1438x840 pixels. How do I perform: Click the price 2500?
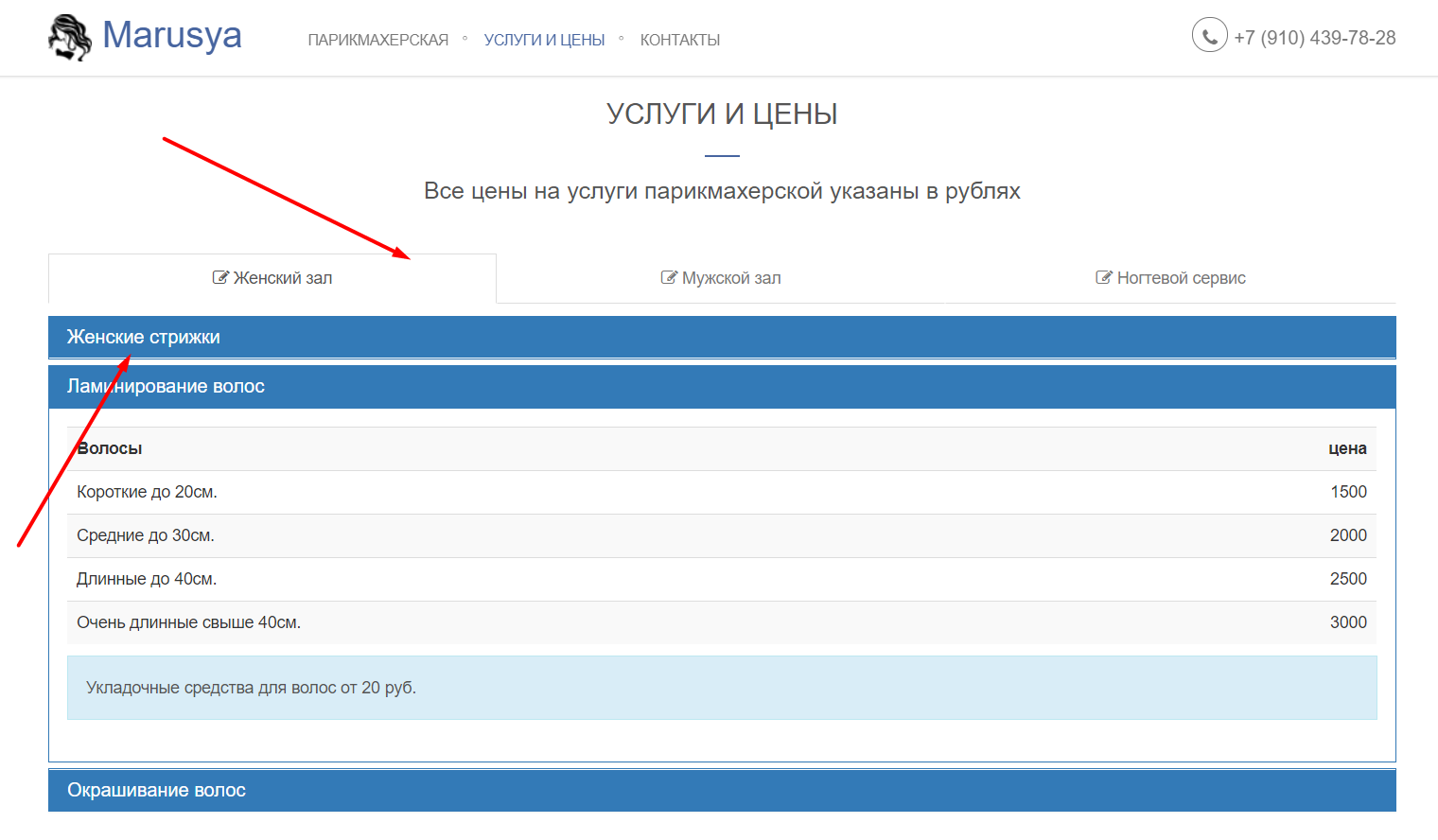[x=1348, y=579]
